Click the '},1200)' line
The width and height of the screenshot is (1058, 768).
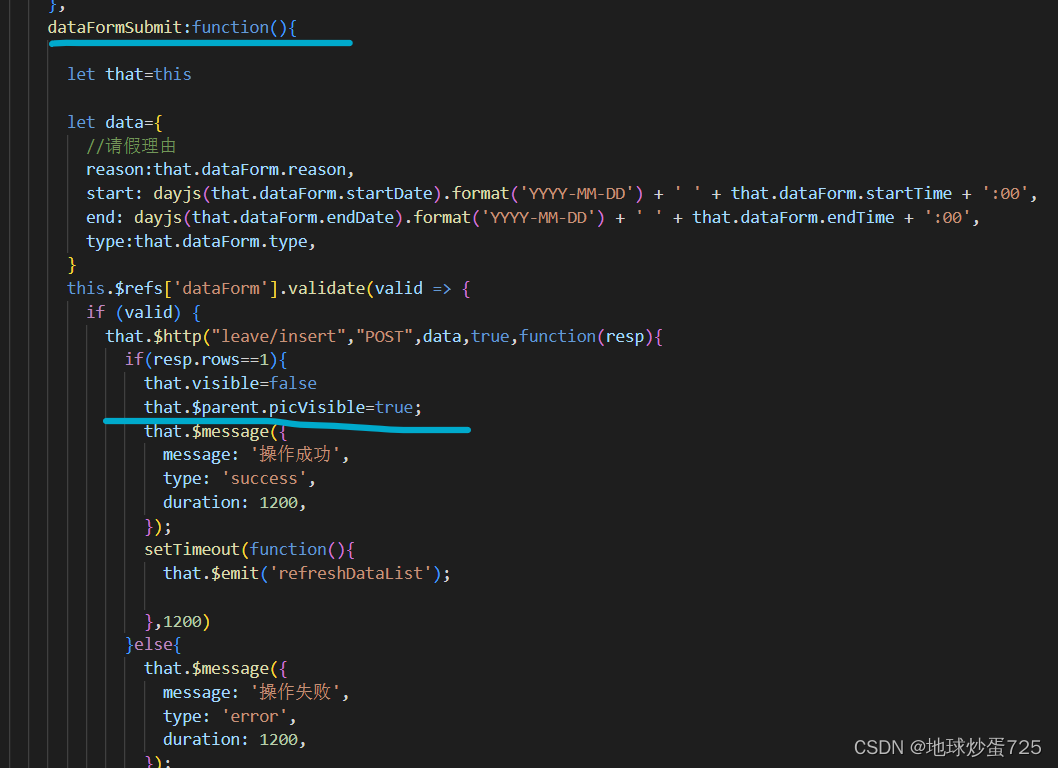pyautogui.click(x=177, y=621)
